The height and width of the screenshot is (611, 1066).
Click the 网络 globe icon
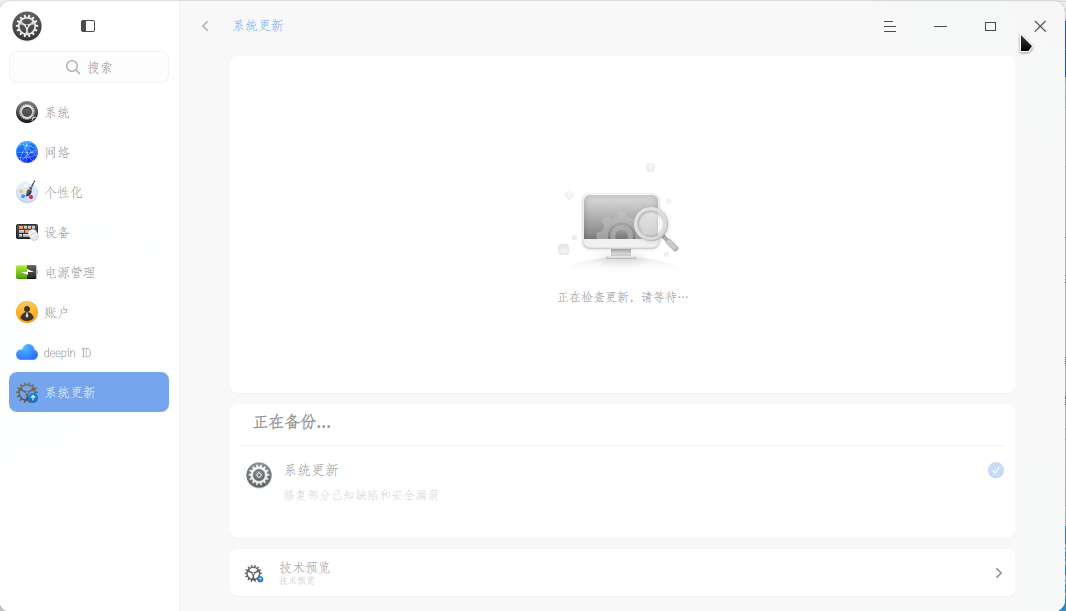pyautogui.click(x=27, y=152)
